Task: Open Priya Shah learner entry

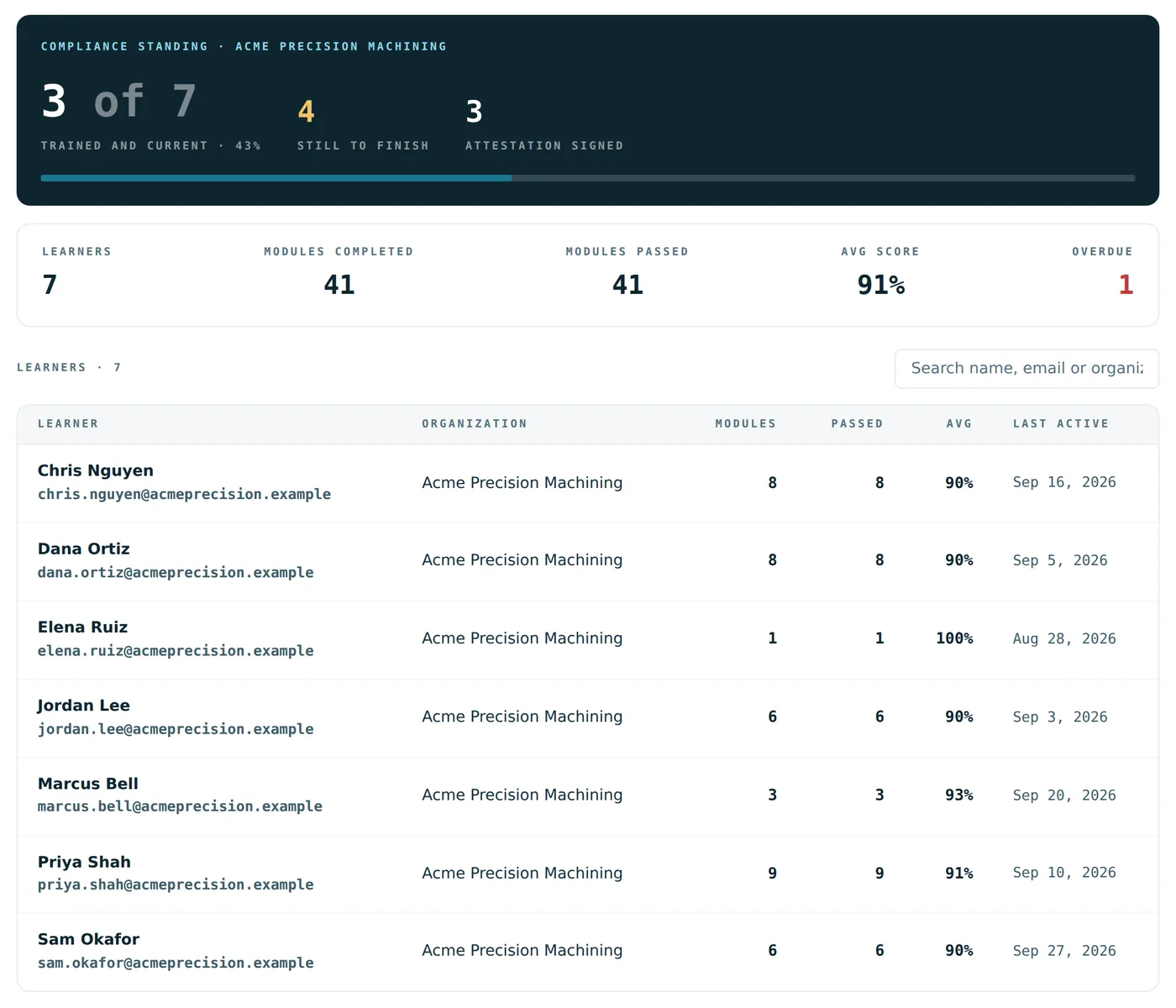Action: click(x=588, y=874)
